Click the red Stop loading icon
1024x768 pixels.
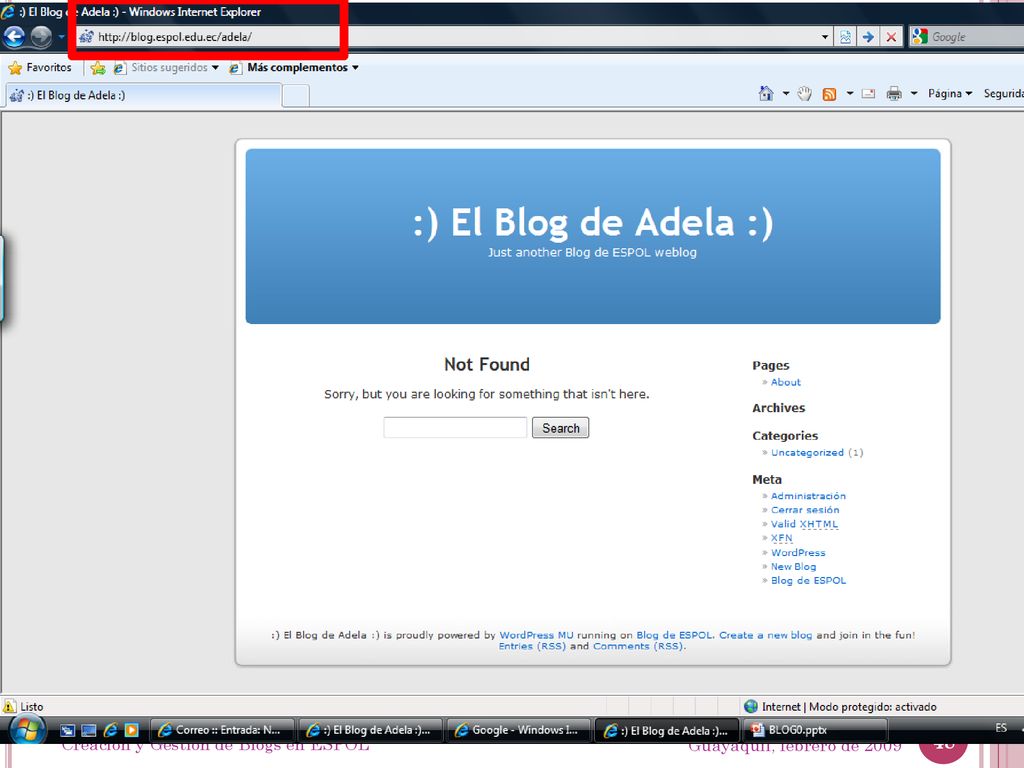tap(891, 37)
